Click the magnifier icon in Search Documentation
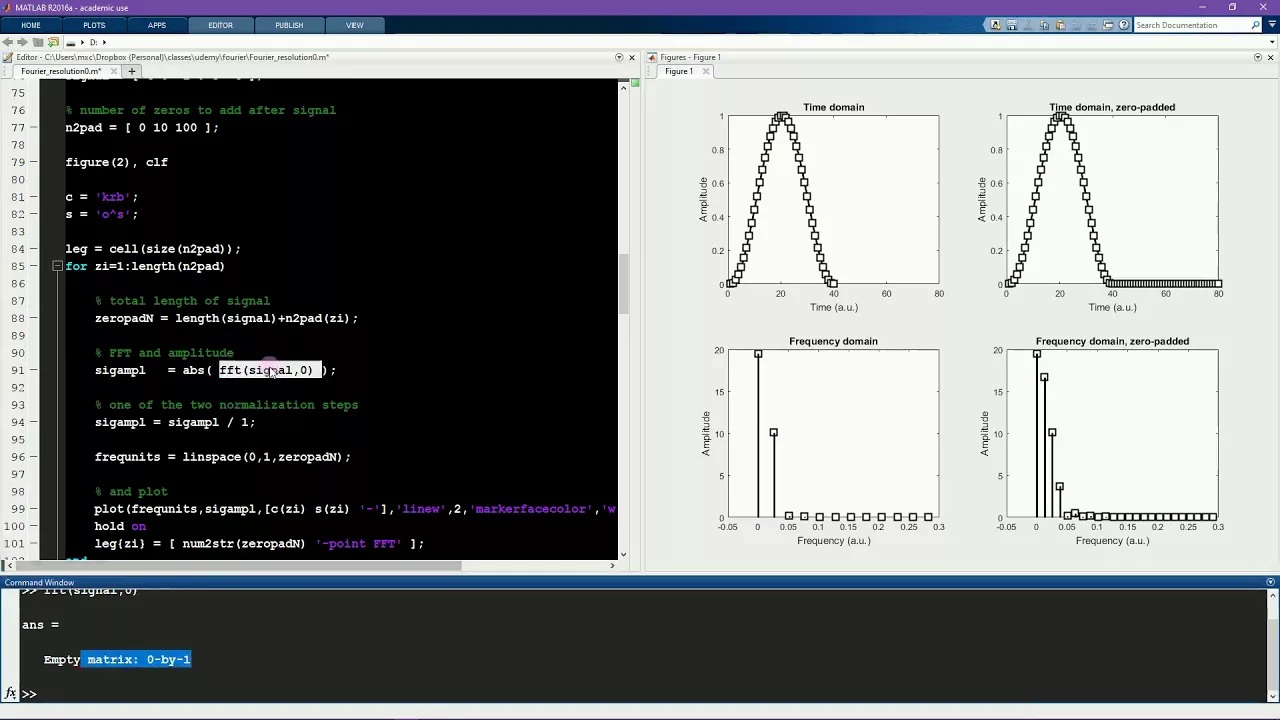The image size is (1280, 720). tap(1256, 25)
